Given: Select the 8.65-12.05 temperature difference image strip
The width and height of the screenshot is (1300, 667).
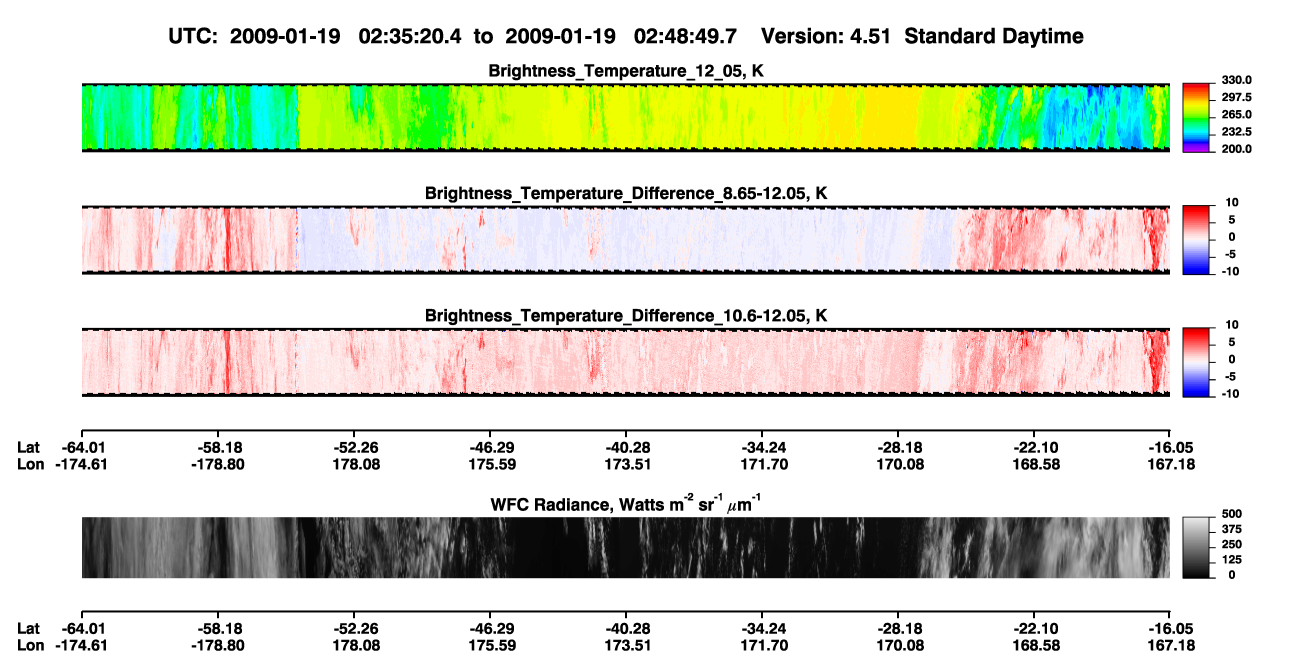Looking at the screenshot, I should [625, 239].
